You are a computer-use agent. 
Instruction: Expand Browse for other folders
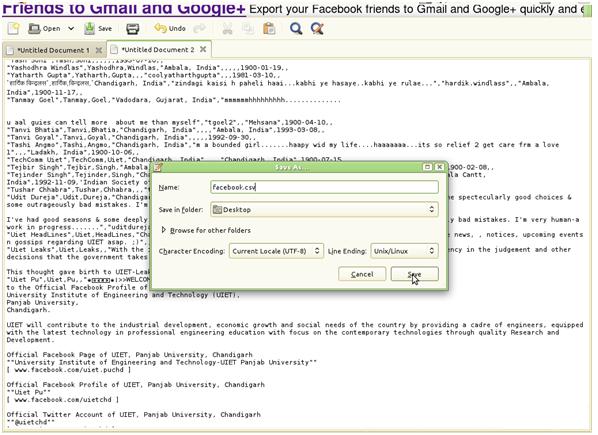point(206,230)
